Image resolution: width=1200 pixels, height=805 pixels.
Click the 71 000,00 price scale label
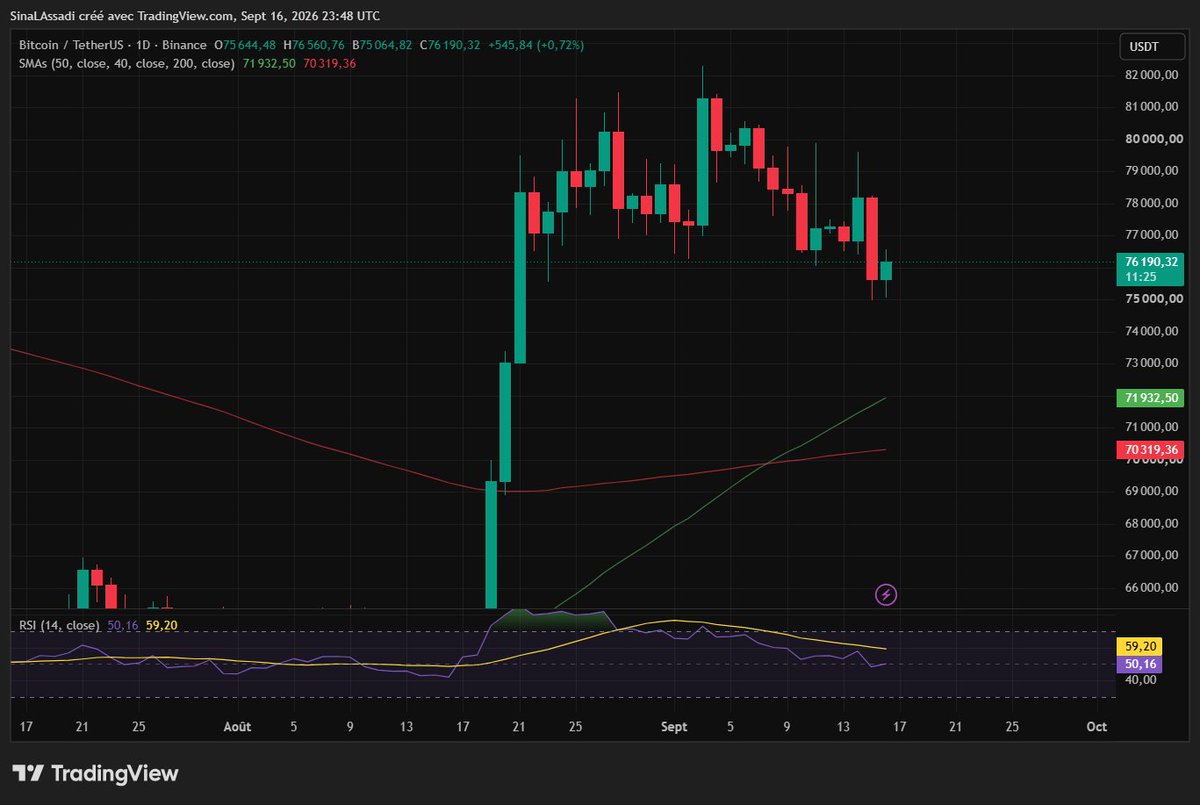(1151, 427)
